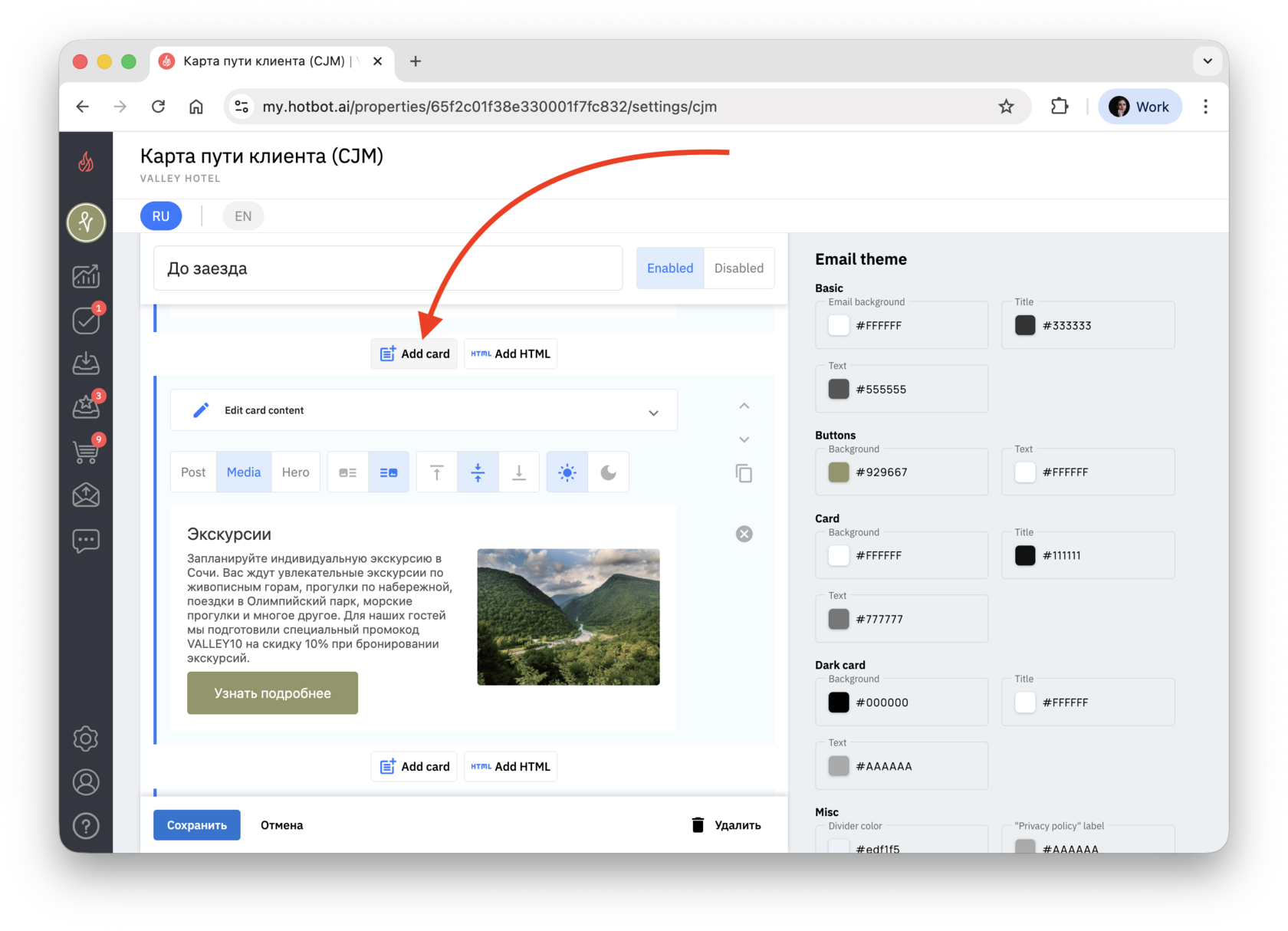This screenshot has width=1288, height=931.
Task: Open shopping cart icon with badge 9
Action: (87, 450)
